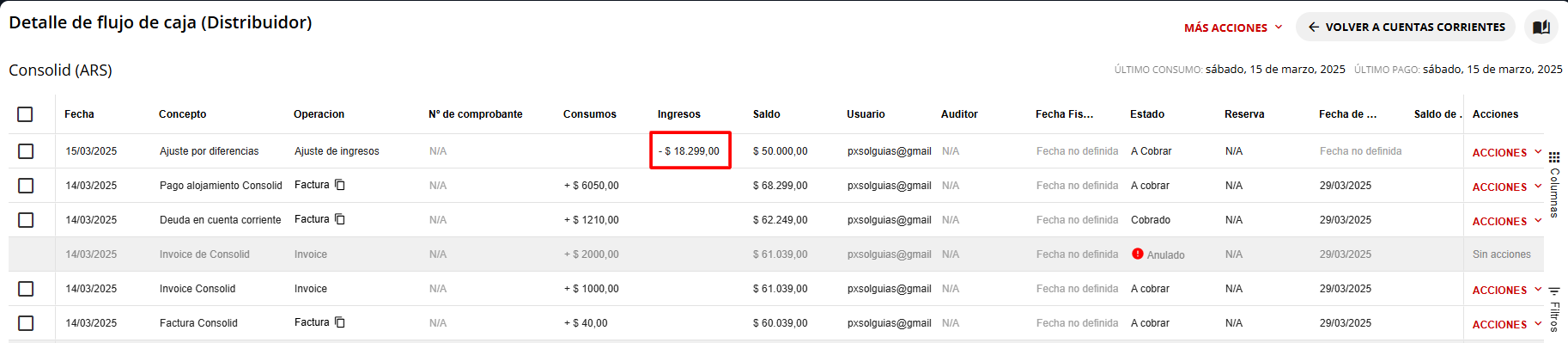Sort by the Fecha column header
This screenshot has height=343, width=1568.
pos(79,114)
